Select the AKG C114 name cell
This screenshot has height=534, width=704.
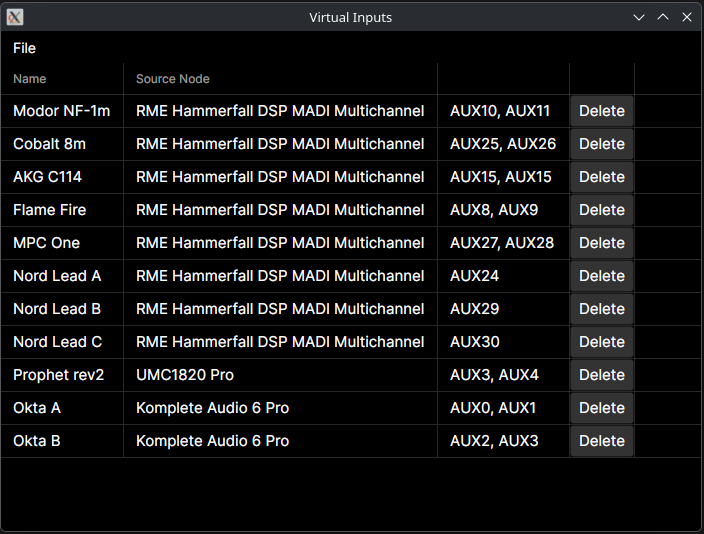[62, 177]
